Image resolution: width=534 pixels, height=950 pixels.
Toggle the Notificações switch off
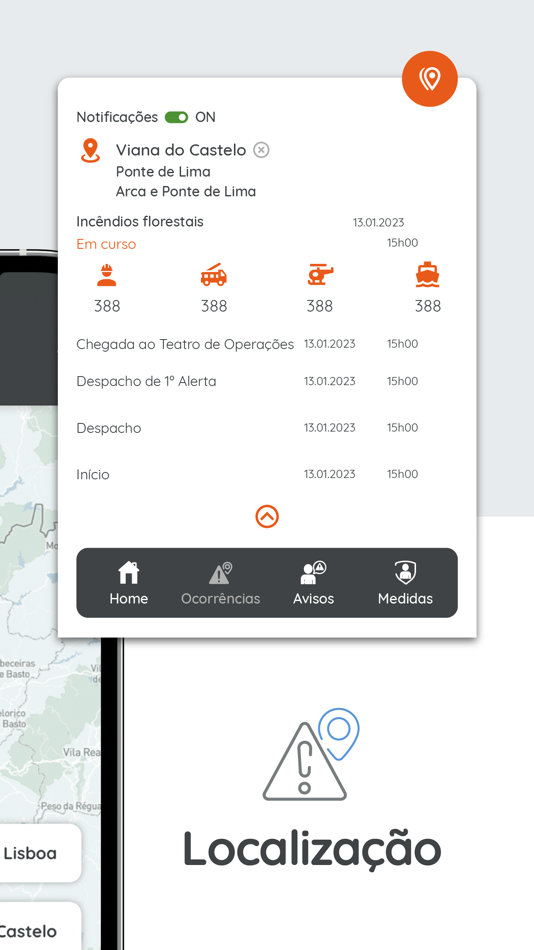[176, 117]
